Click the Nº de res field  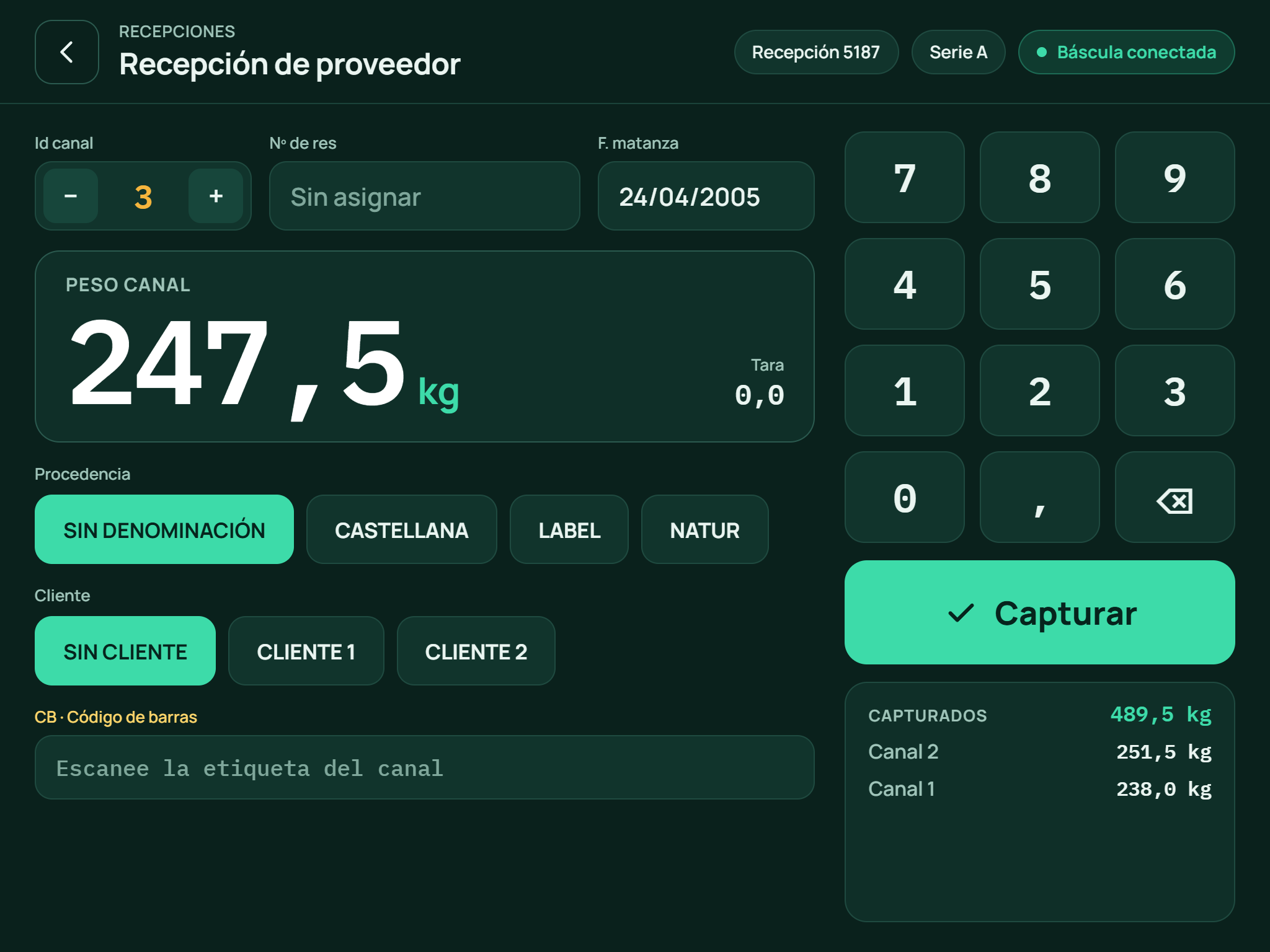coord(425,196)
